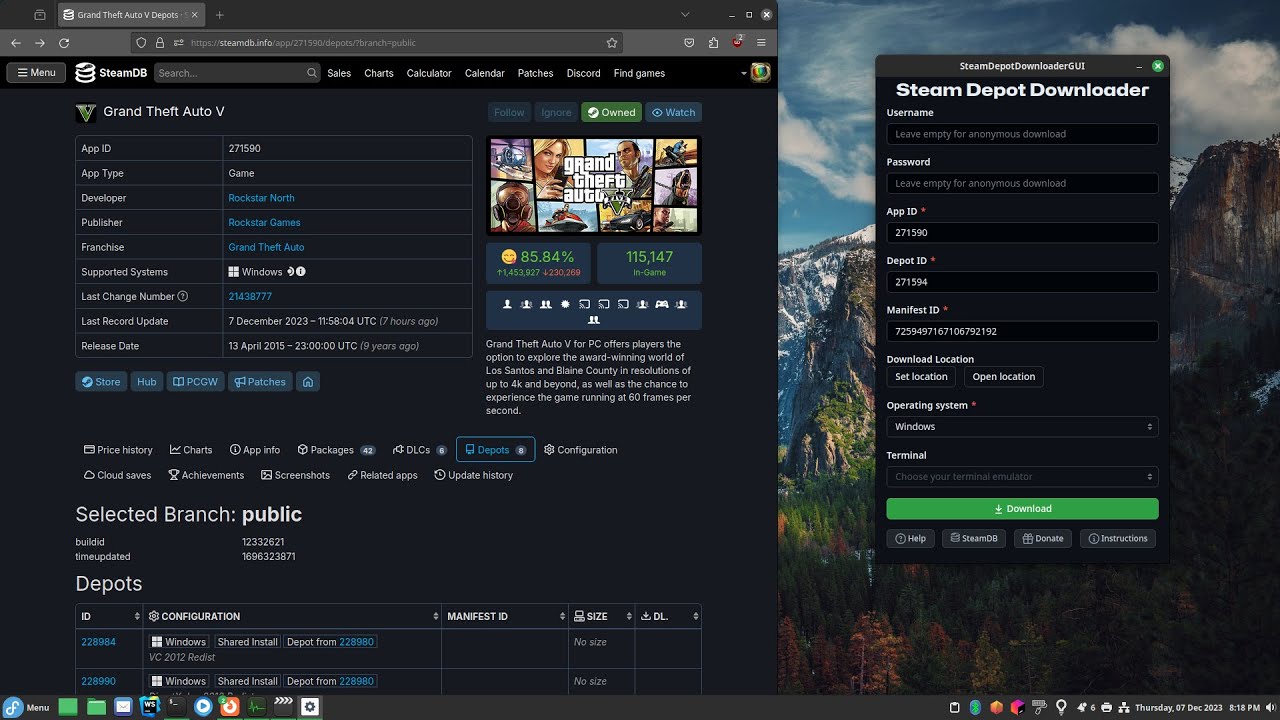Open Firefox extensions puzzle icon
1280x720 pixels.
click(x=713, y=43)
